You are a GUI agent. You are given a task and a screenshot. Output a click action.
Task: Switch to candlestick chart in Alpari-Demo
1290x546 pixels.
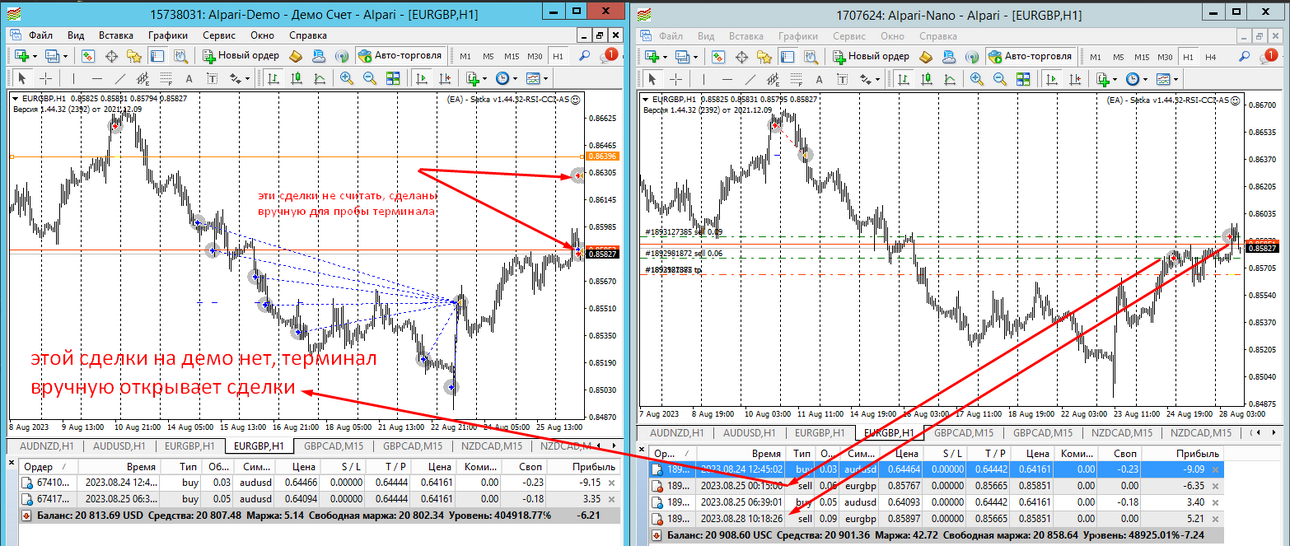(297, 79)
